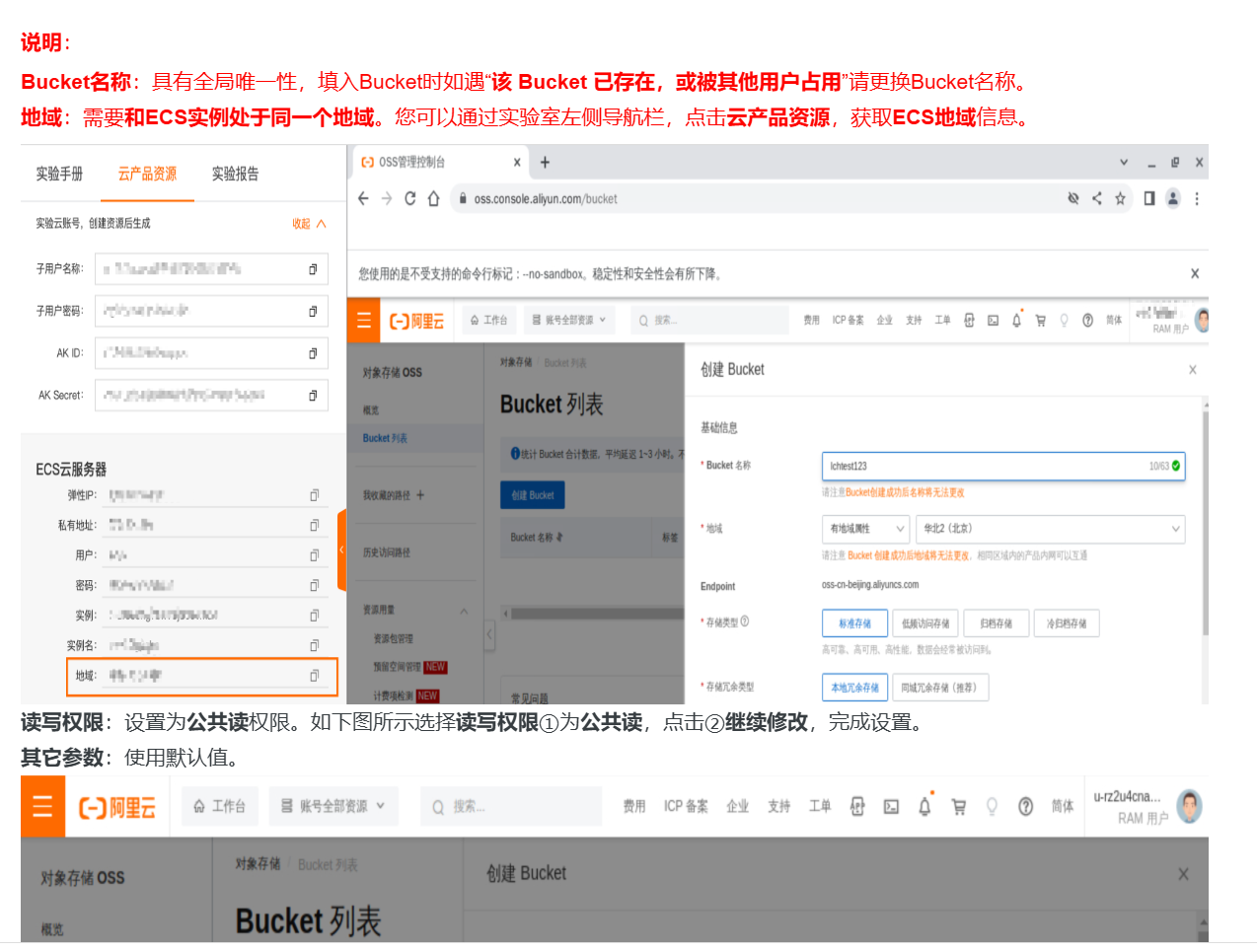Select the OSS管理控制台 browser tab
1257x952 pixels.
click(x=439, y=162)
